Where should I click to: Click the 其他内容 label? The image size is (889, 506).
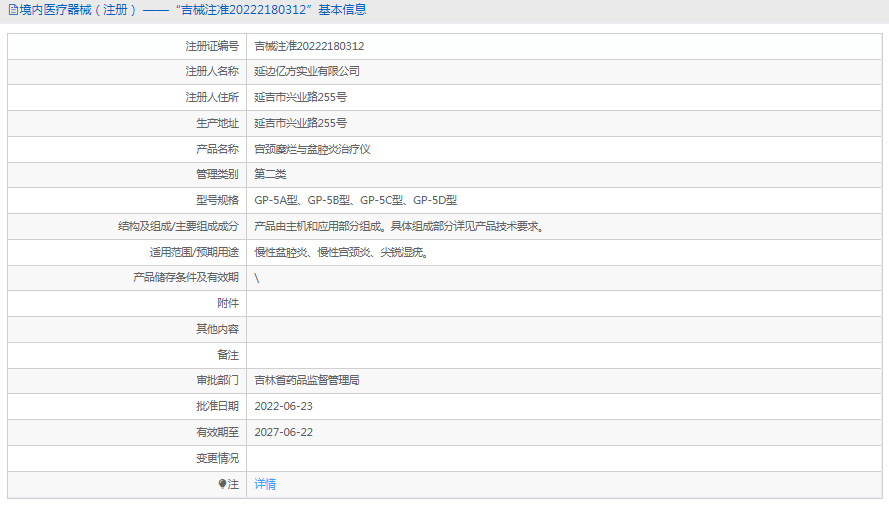(x=218, y=329)
